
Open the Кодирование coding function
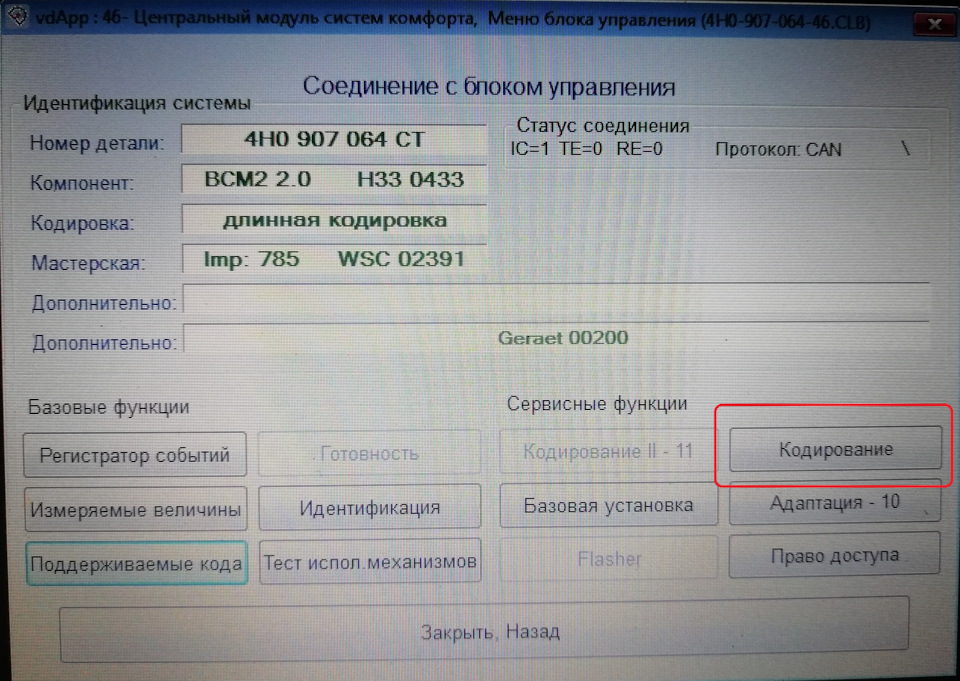coord(835,449)
